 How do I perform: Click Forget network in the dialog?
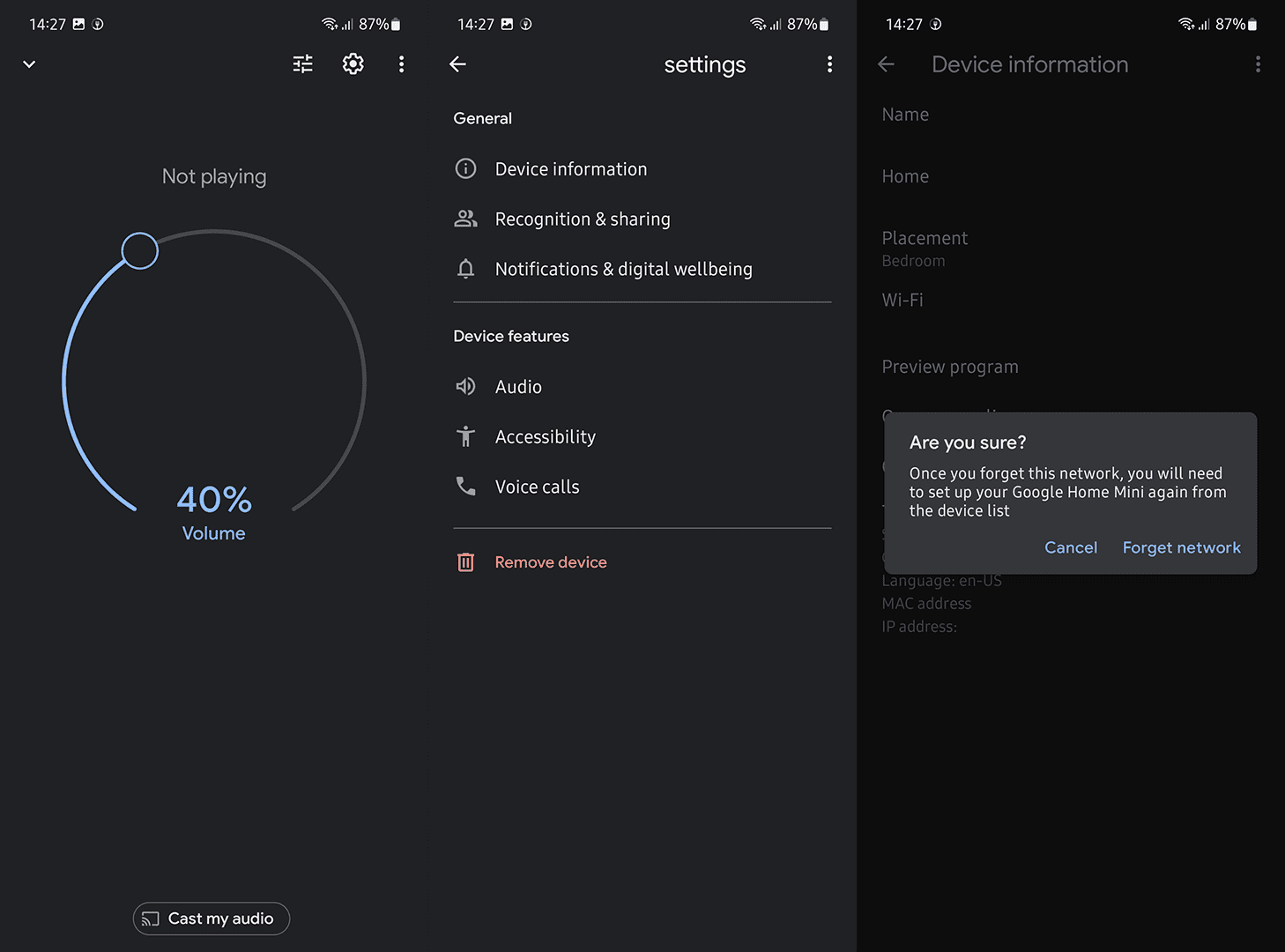tap(1181, 547)
